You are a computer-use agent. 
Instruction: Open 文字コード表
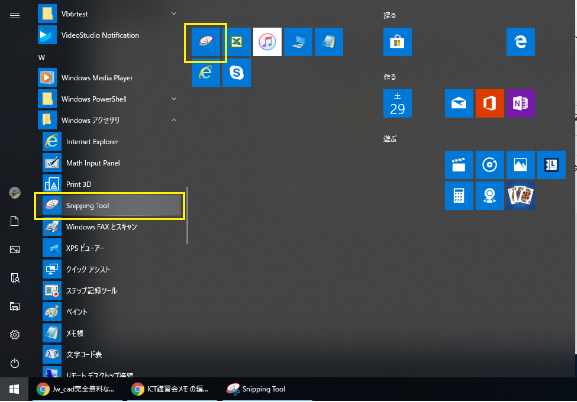[112, 355]
